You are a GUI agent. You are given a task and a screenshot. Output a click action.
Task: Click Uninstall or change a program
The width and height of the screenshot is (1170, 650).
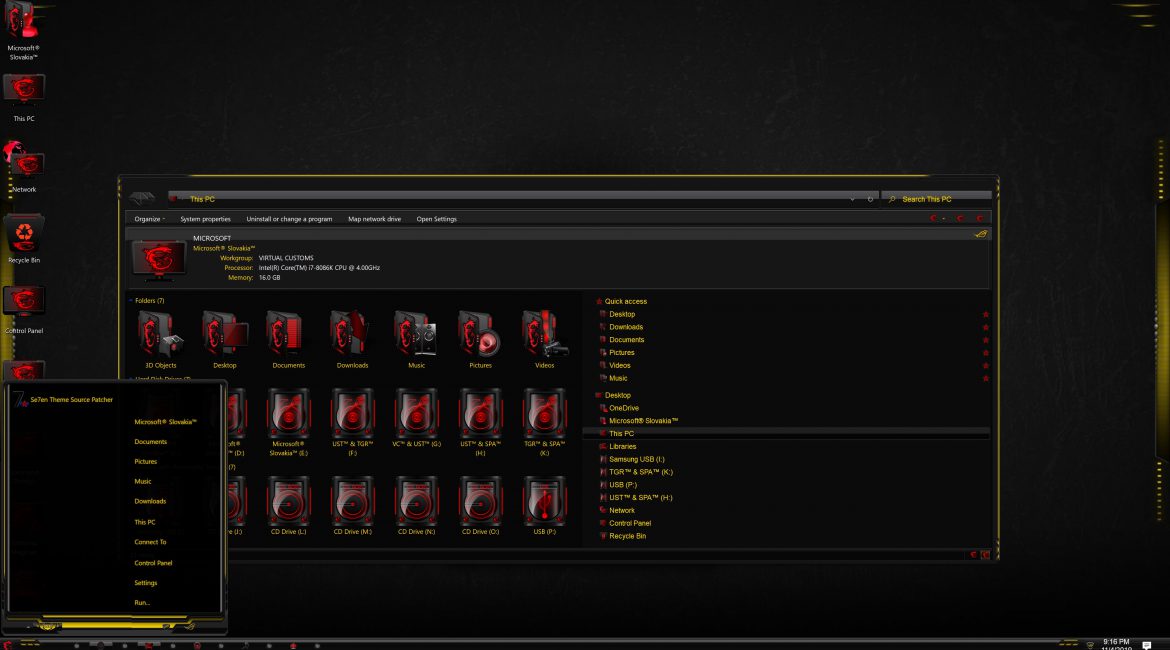pos(290,219)
